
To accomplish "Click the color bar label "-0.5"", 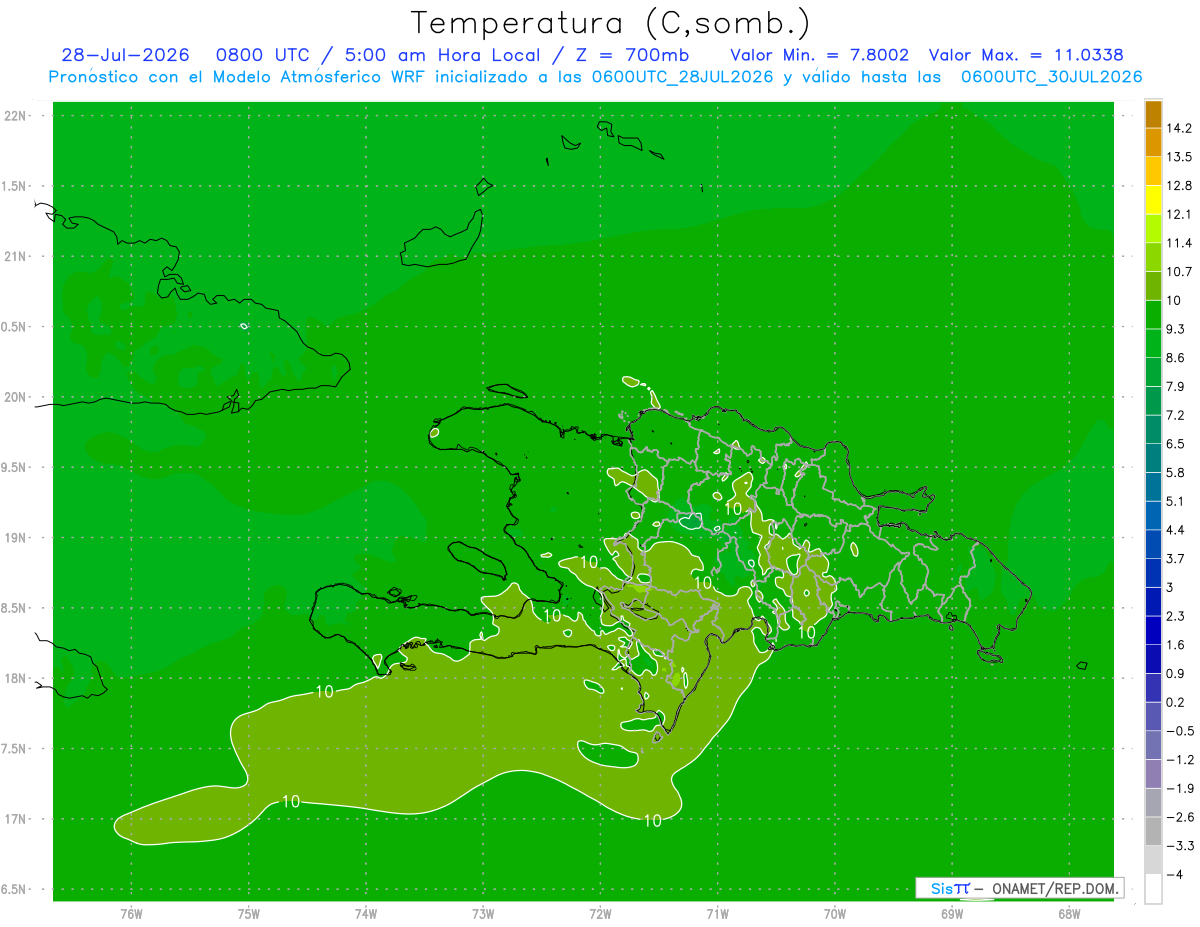I will point(1179,731).
